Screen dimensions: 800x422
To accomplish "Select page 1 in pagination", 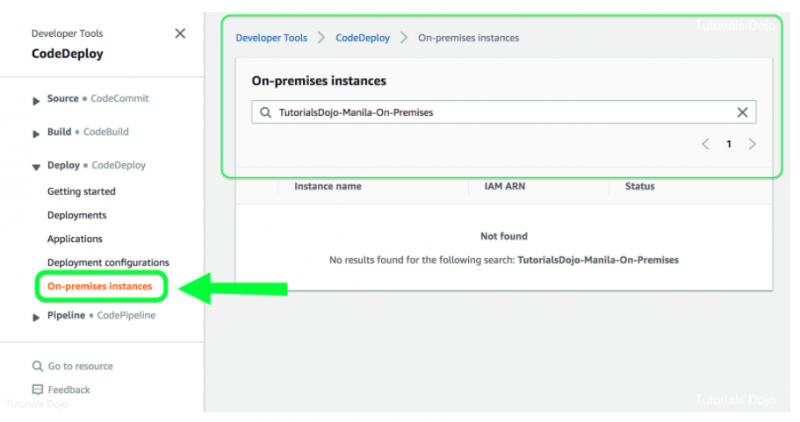I will 729,144.
